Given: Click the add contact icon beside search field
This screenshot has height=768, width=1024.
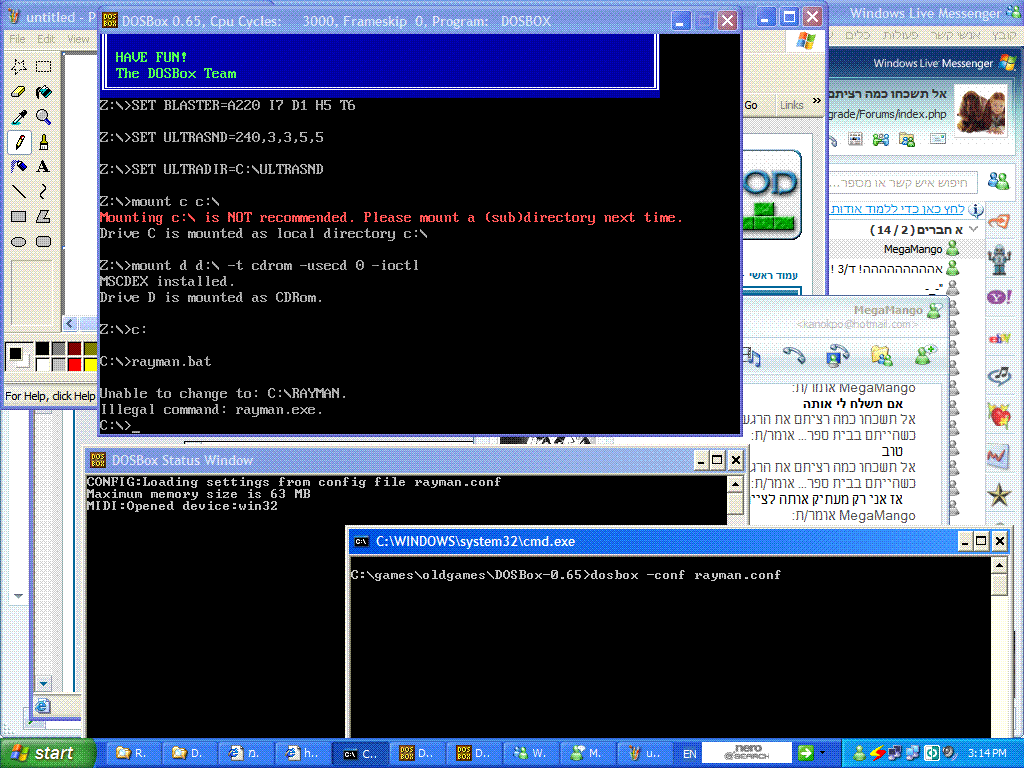Looking at the screenshot, I should pos(998,181).
